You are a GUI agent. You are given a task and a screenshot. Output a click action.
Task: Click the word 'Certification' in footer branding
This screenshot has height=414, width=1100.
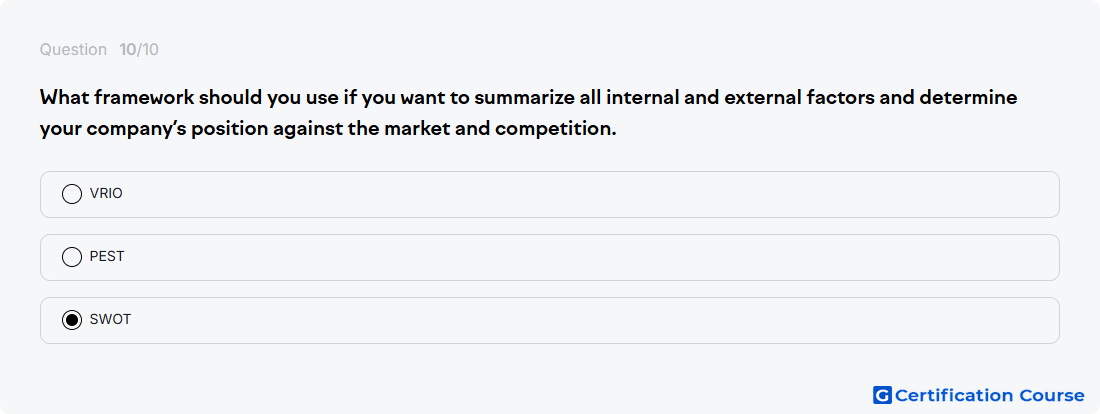(x=955, y=395)
